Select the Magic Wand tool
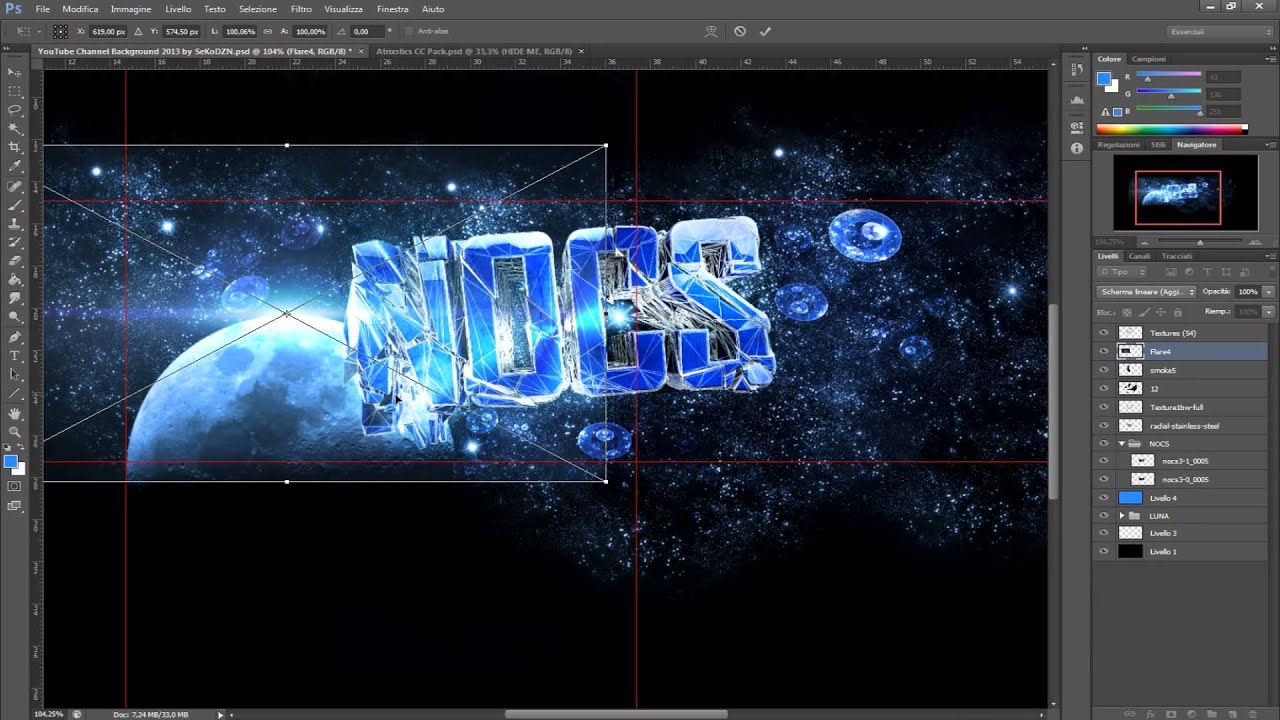1280x720 pixels. coord(15,128)
